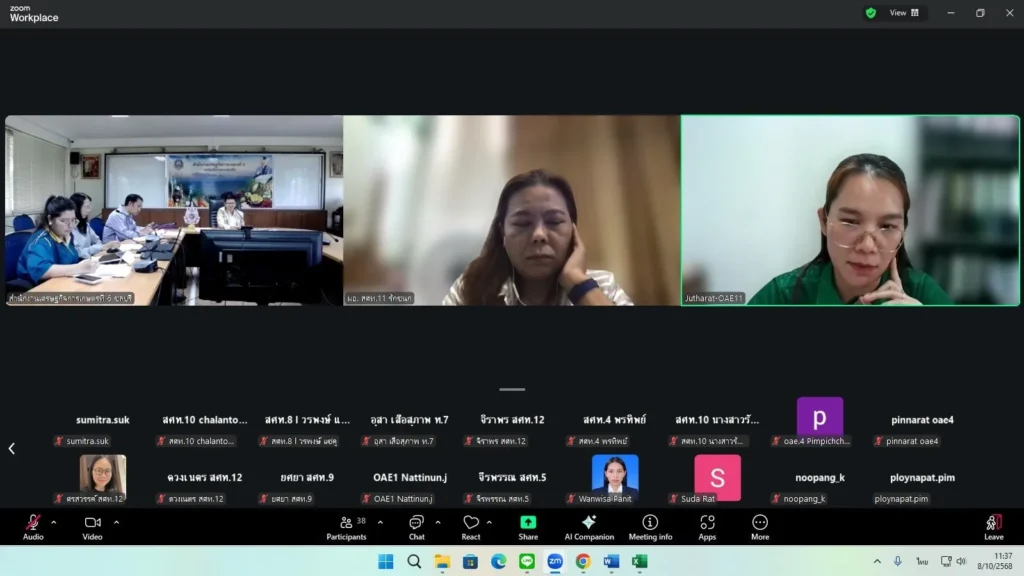This screenshot has height=576, width=1024.
Task: Expand video settings arrow next to Video
Action: (116, 522)
